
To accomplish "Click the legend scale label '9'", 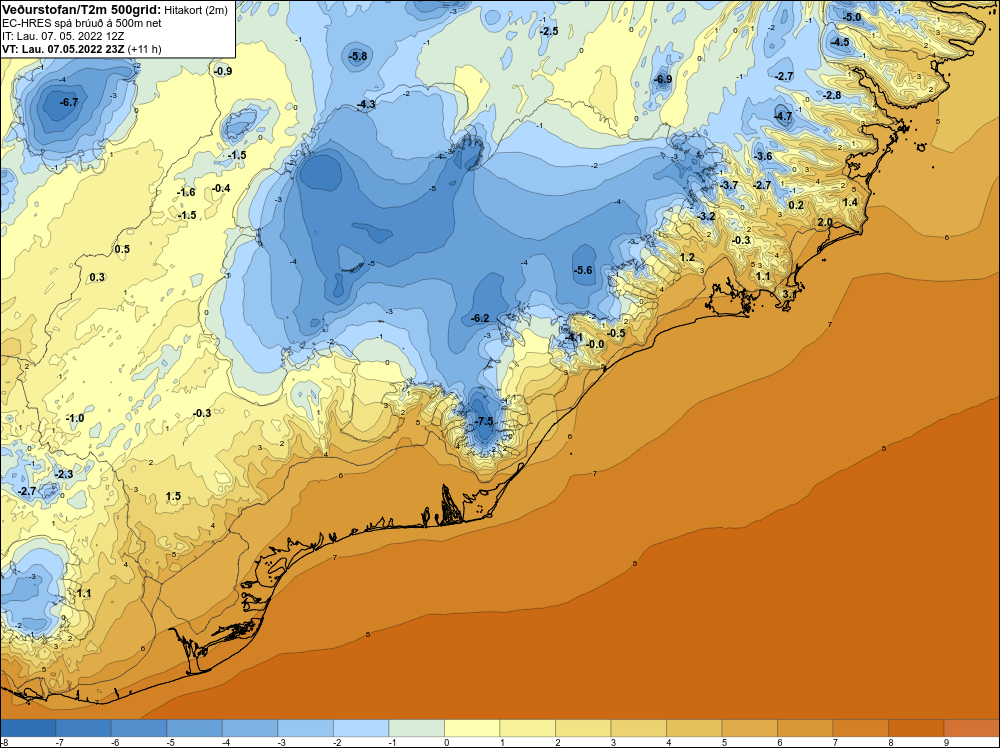I will [946, 742].
